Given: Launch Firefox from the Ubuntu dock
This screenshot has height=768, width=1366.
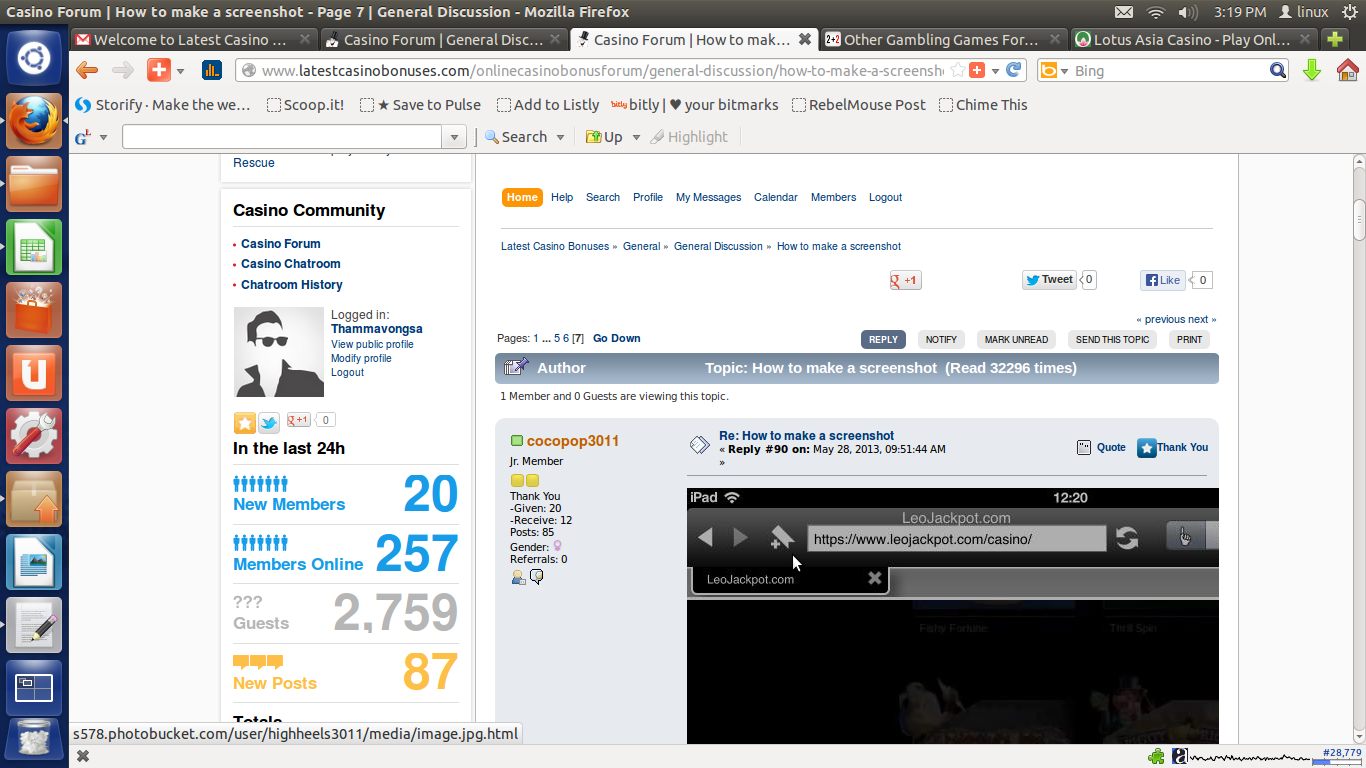Looking at the screenshot, I should coord(35,121).
